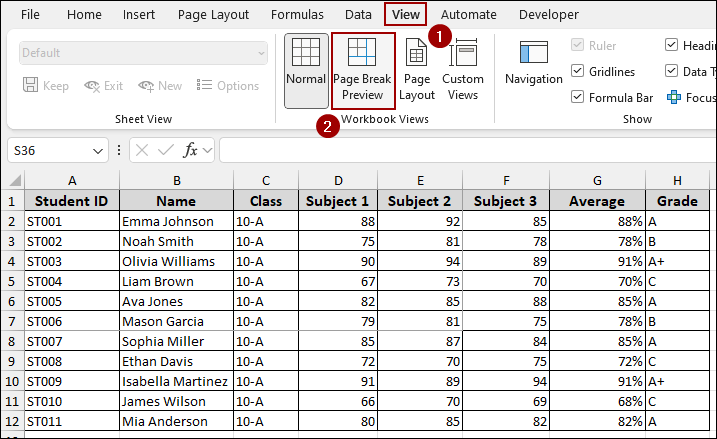The width and height of the screenshot is (717, 439).
Task: Switch to the Developer tab
Action: click(x=548, y=15)
